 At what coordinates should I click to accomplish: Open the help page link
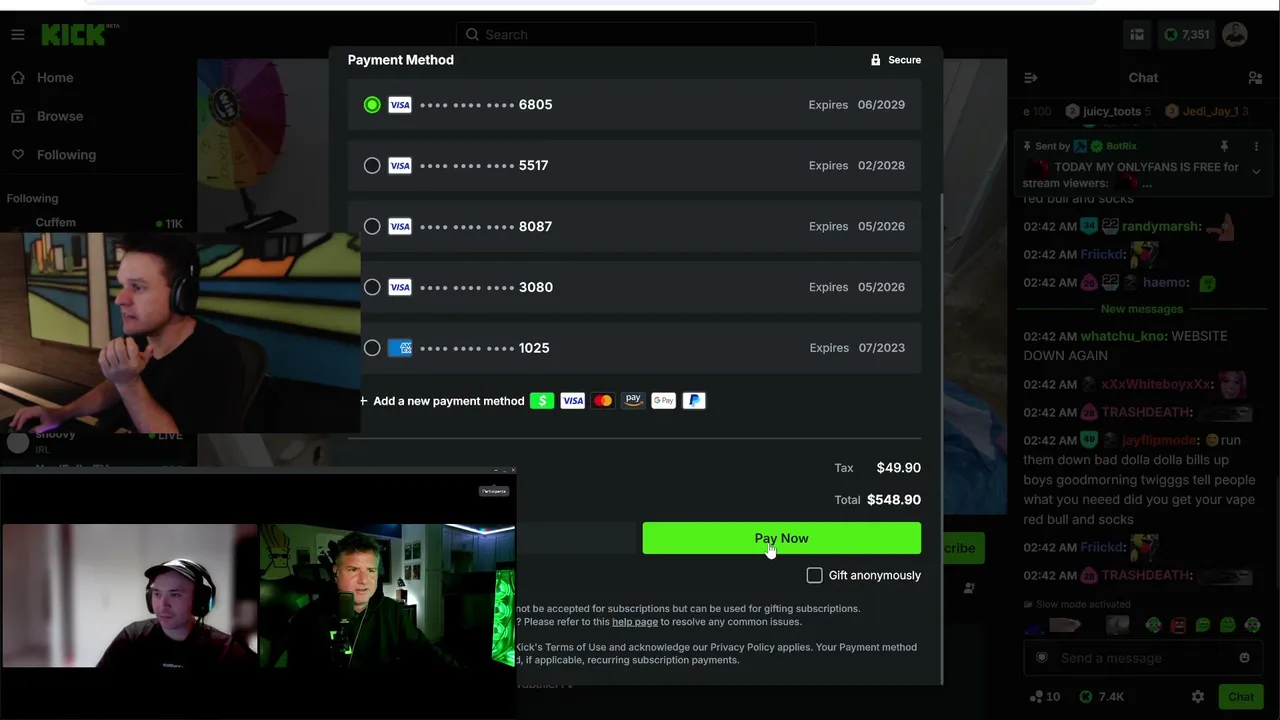click(635, 622)
